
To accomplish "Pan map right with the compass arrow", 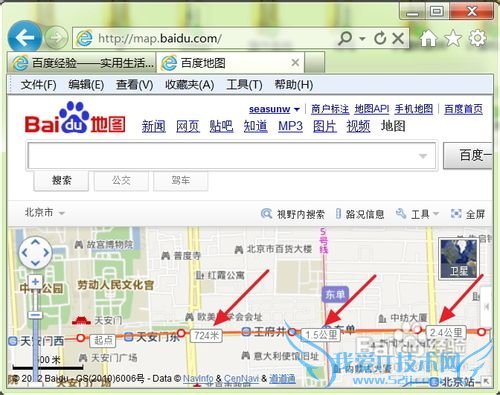I will coord(46,253).
